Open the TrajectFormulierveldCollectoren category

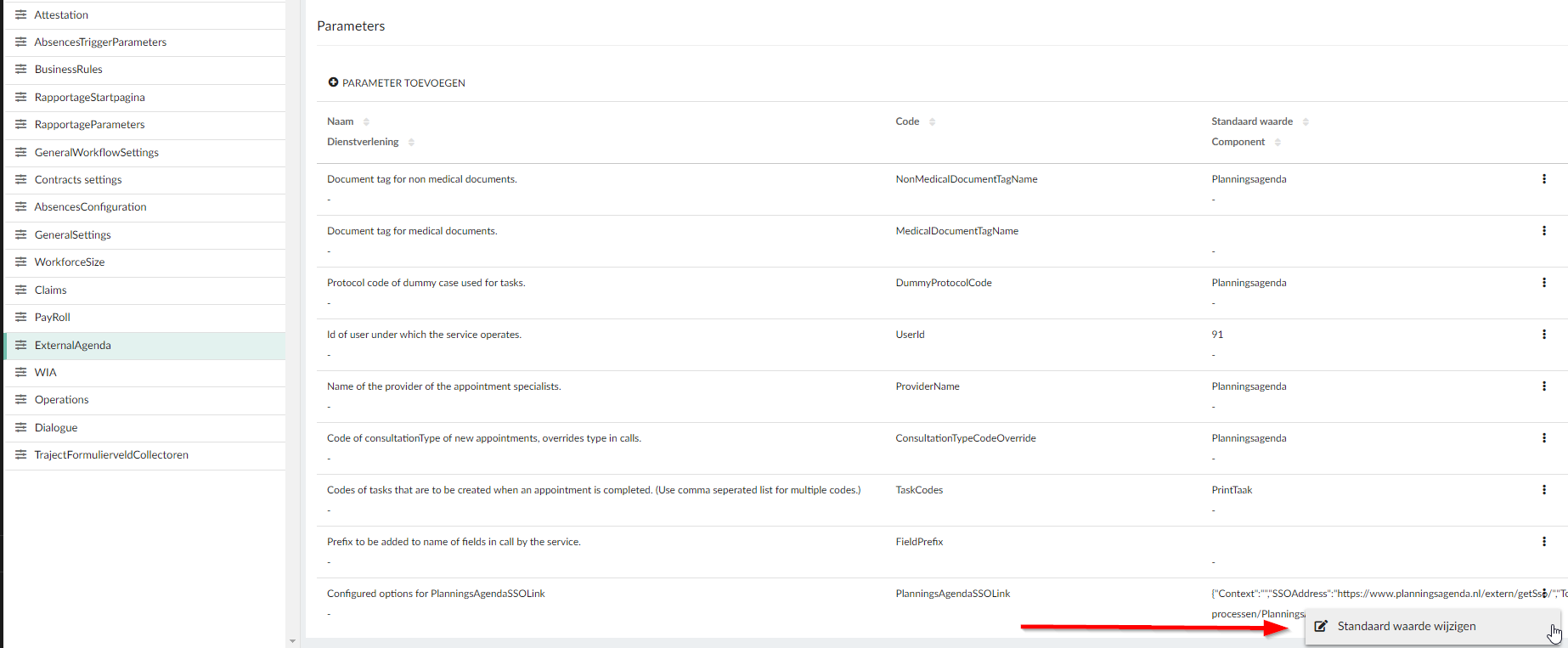(x=111, y=454)
